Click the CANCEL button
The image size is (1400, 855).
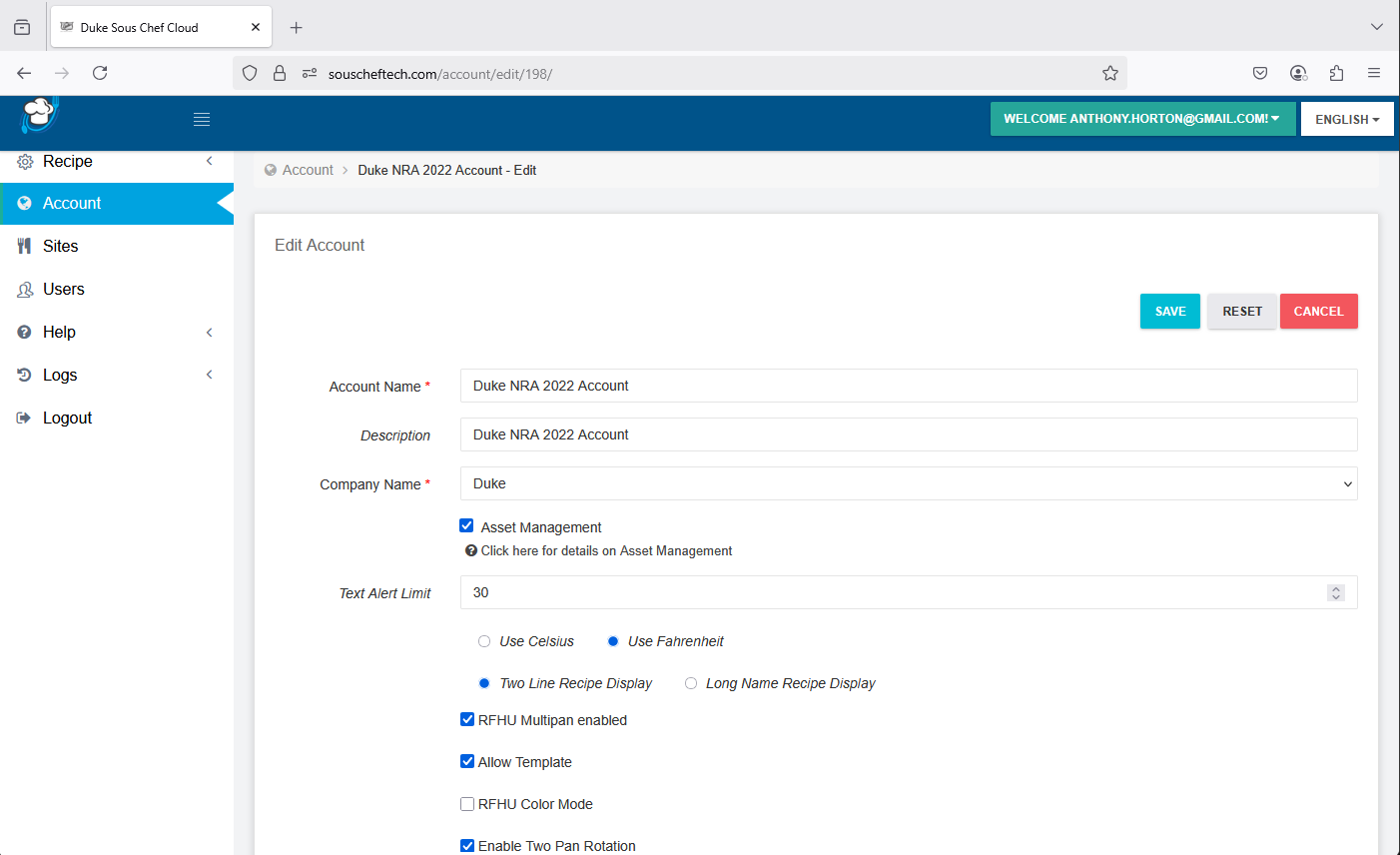(x=1319, y=311)
